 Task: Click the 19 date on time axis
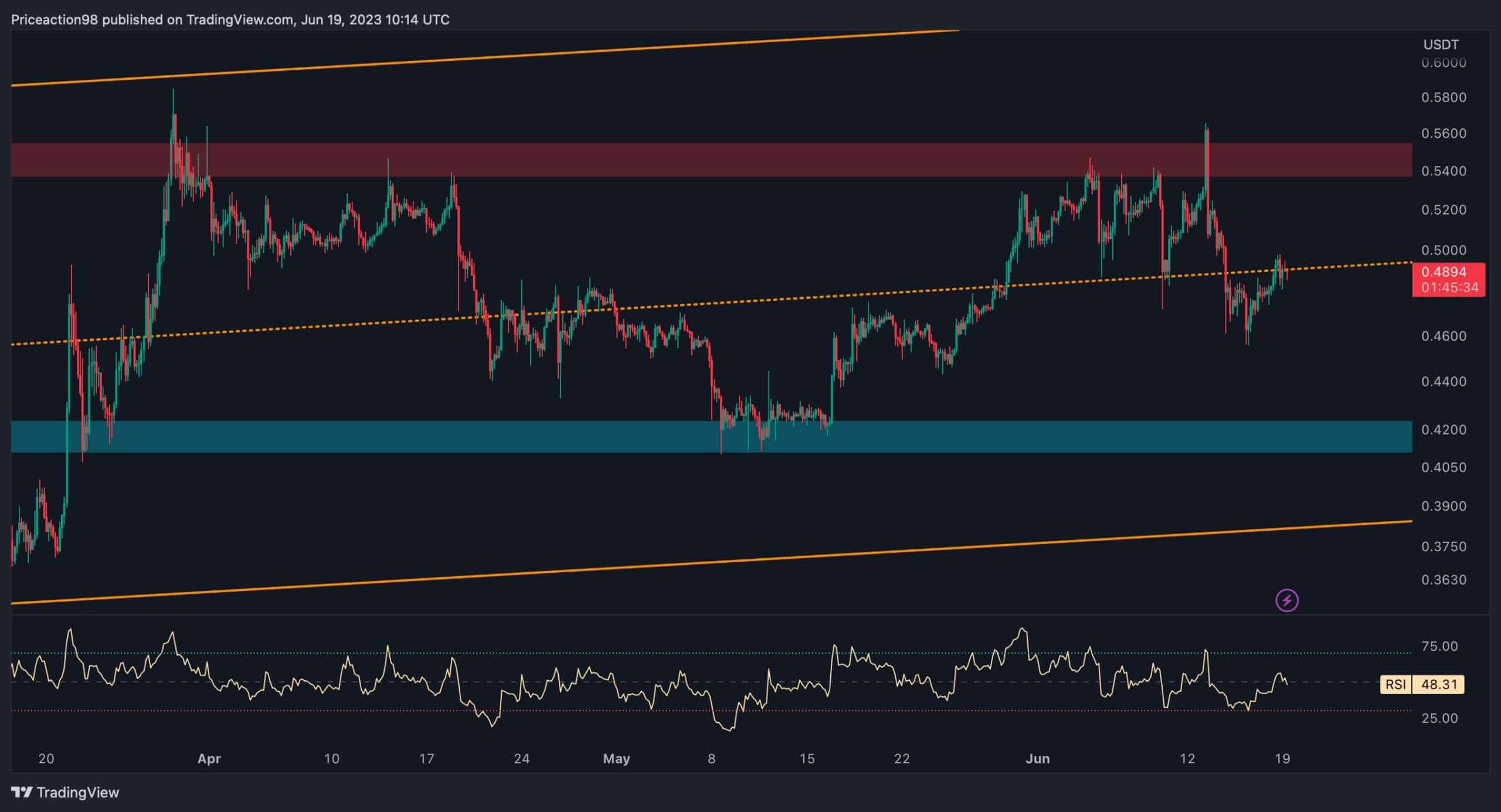point(1282,759)
